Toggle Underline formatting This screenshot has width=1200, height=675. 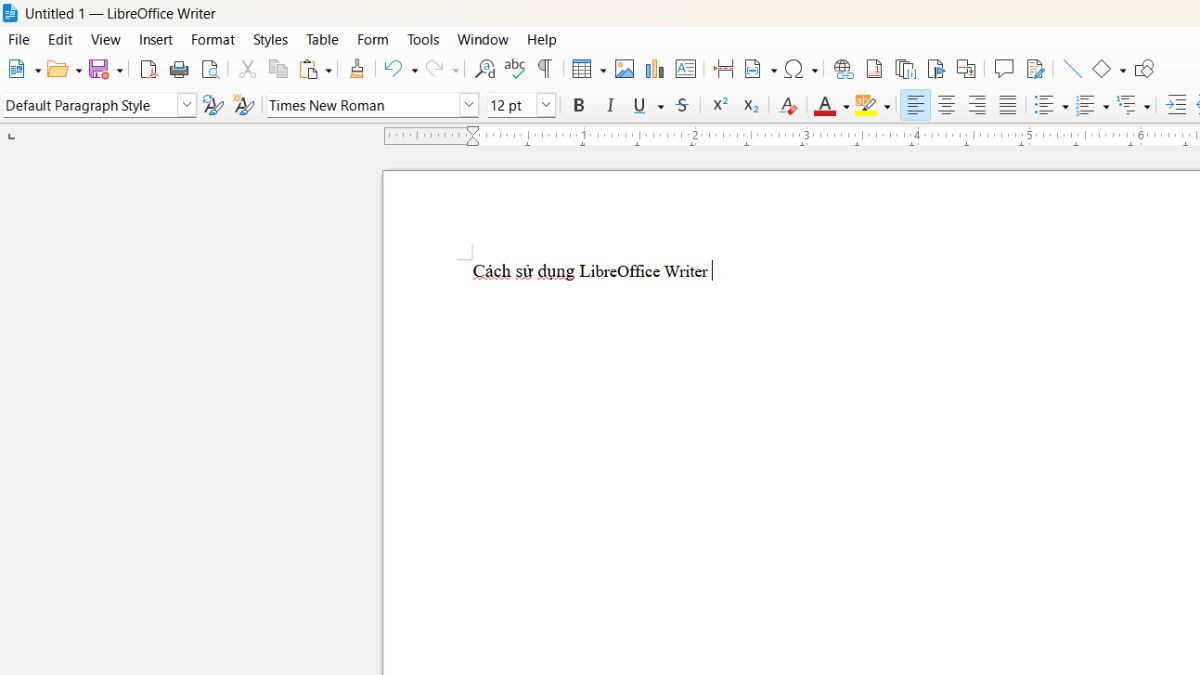click(640, 105)
